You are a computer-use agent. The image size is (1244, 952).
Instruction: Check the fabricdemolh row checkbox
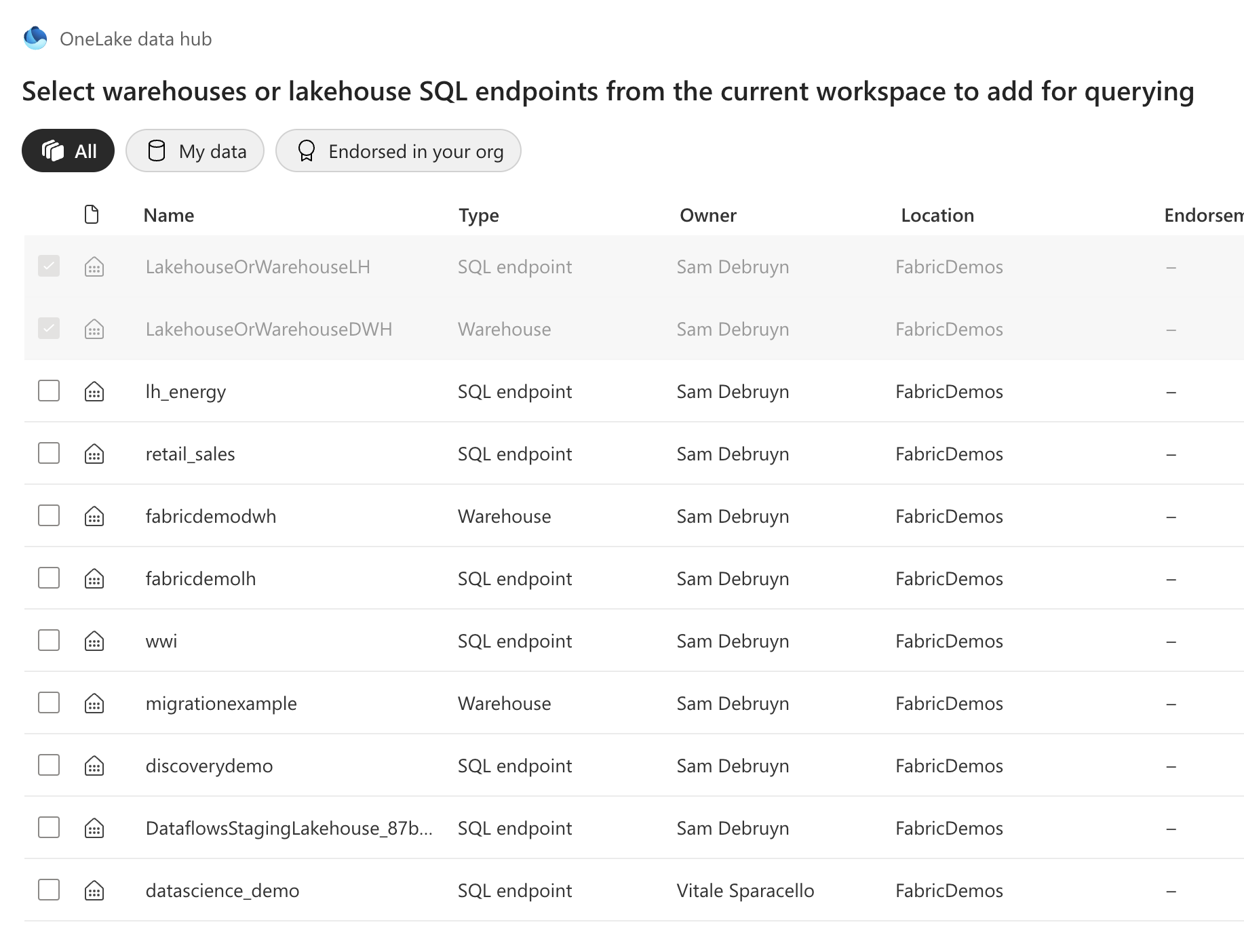(48, 578)
